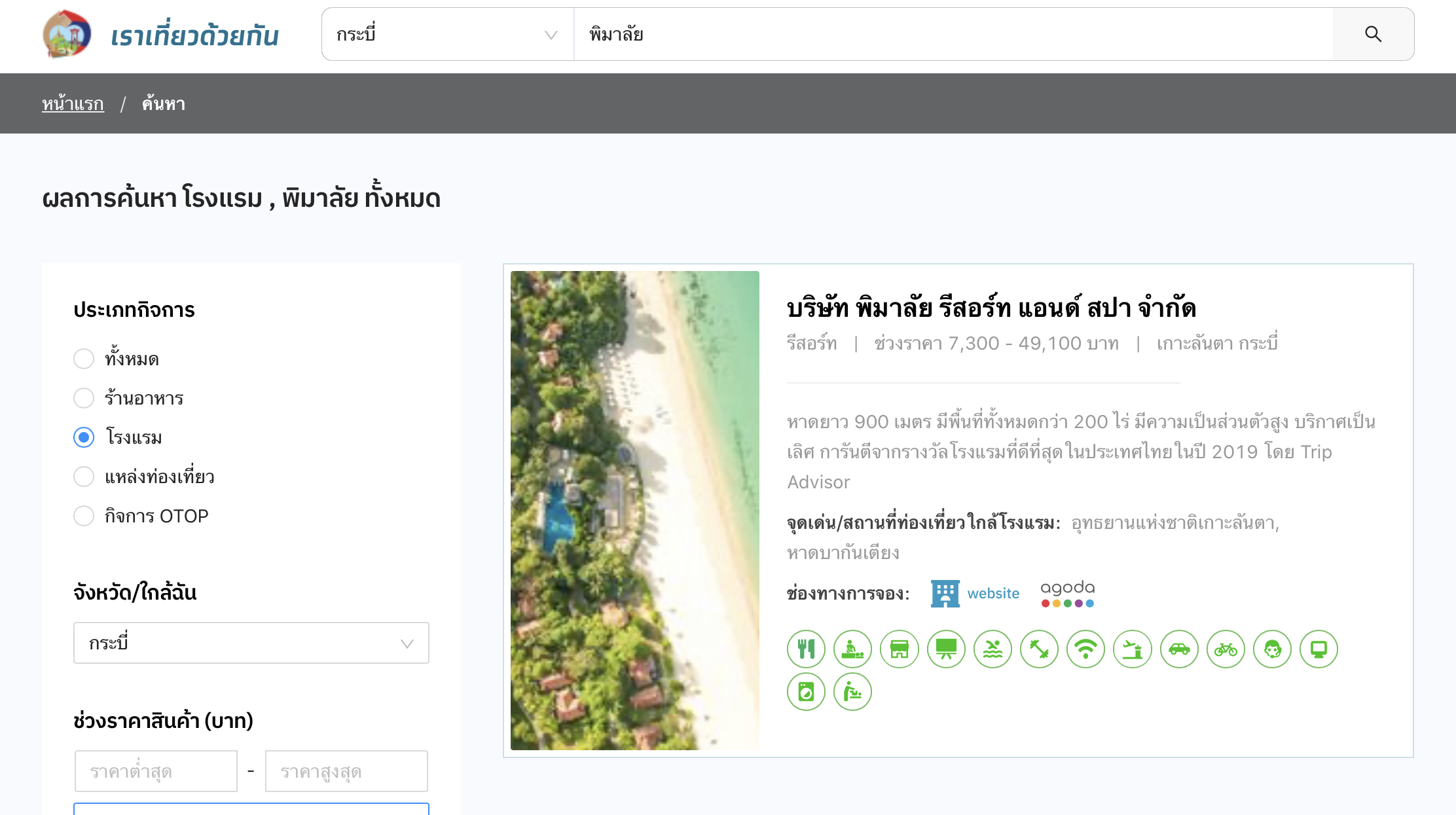This screenshot has height=815, width=1456.
Task: Click the restaurant fork and knife amenity icon
Action: click(x=806, y=649)
